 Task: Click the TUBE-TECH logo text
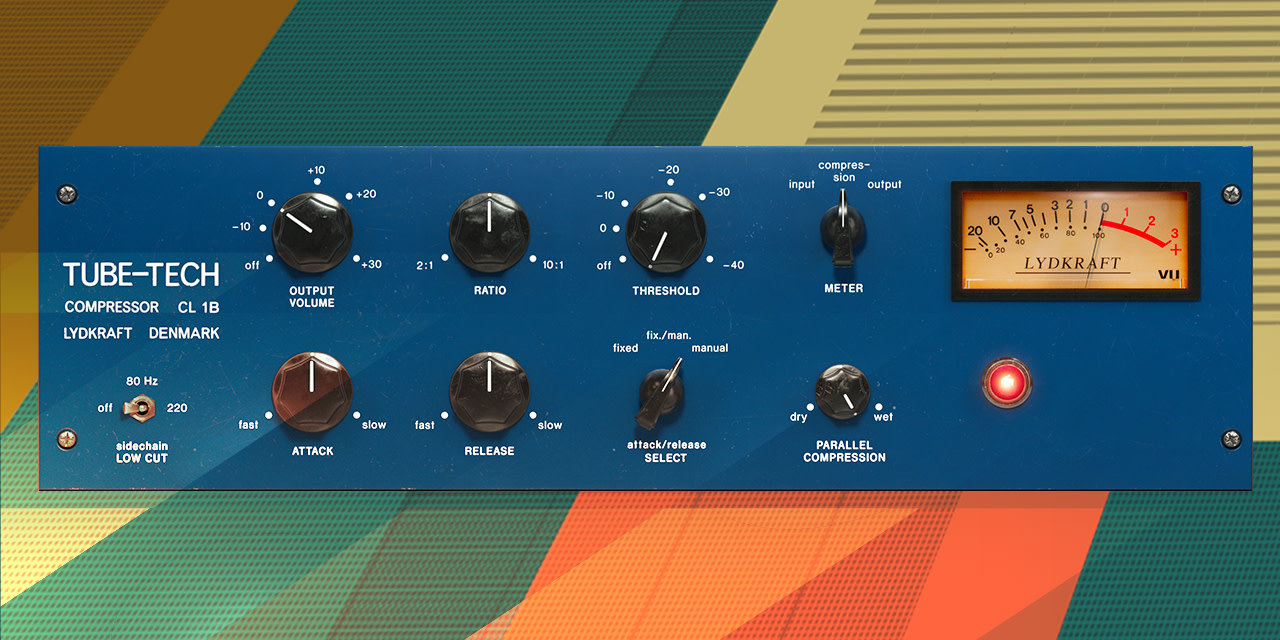coord(141,274)
